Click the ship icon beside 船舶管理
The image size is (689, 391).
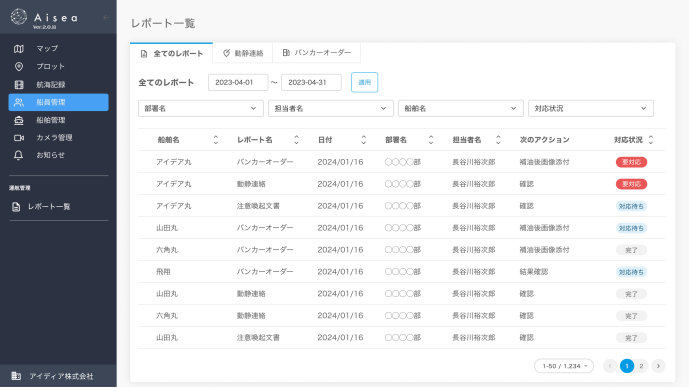tap(18, 120)
